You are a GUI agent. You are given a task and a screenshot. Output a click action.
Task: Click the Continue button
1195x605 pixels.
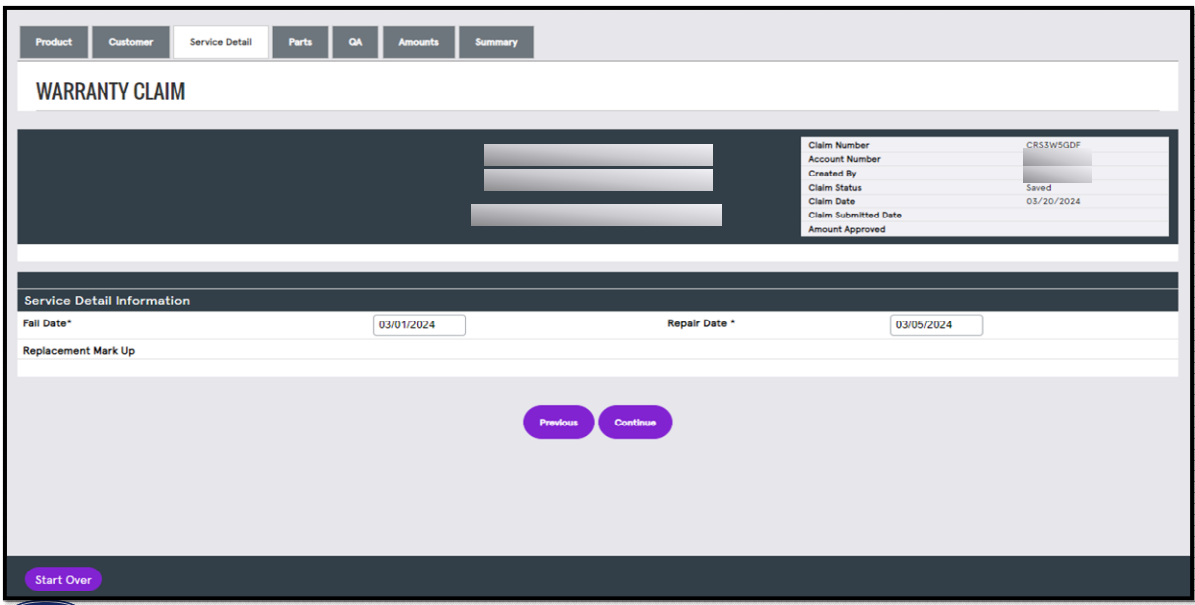pos(635,421)
